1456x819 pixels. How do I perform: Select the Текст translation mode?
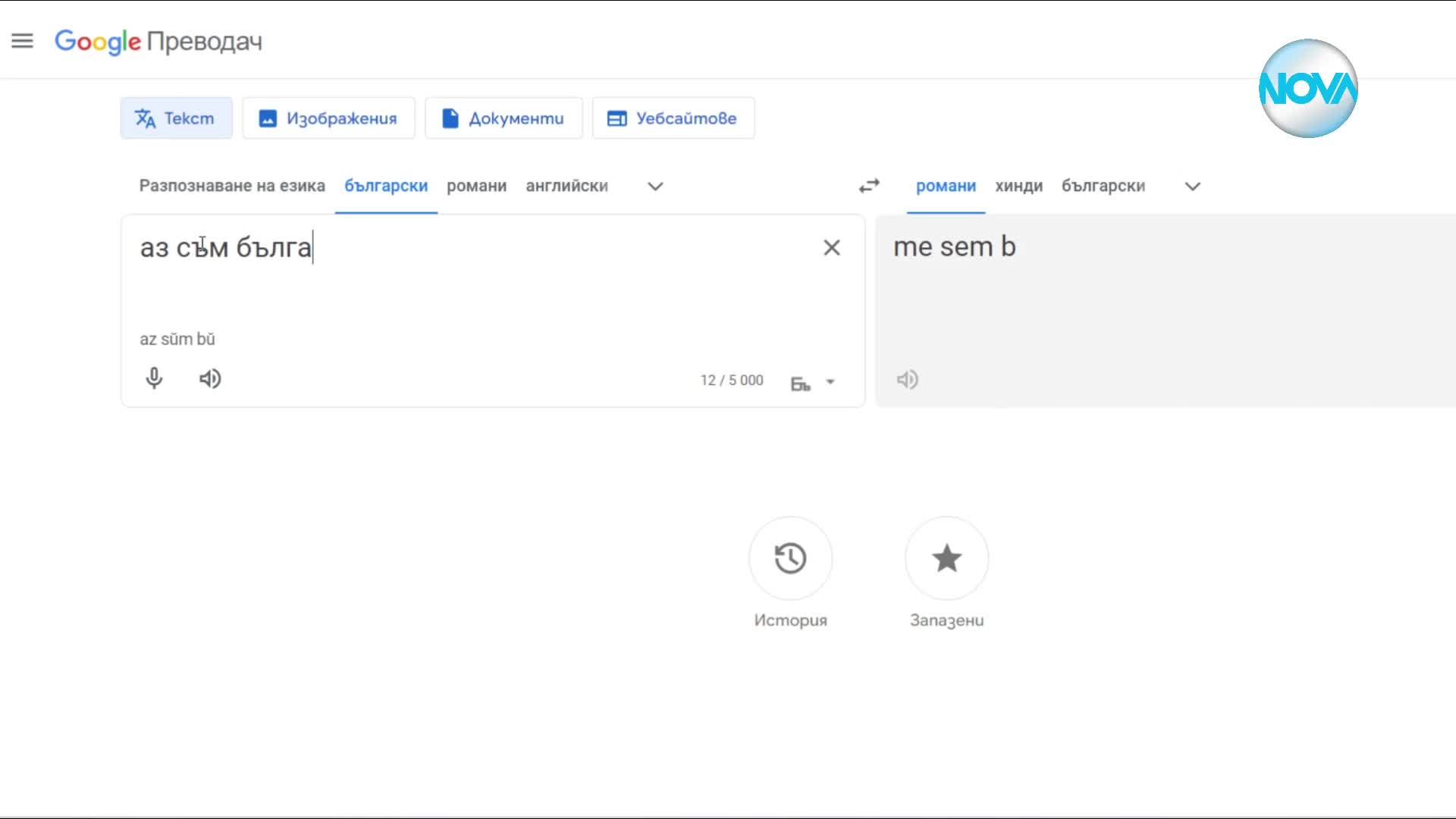pos(176,118)
